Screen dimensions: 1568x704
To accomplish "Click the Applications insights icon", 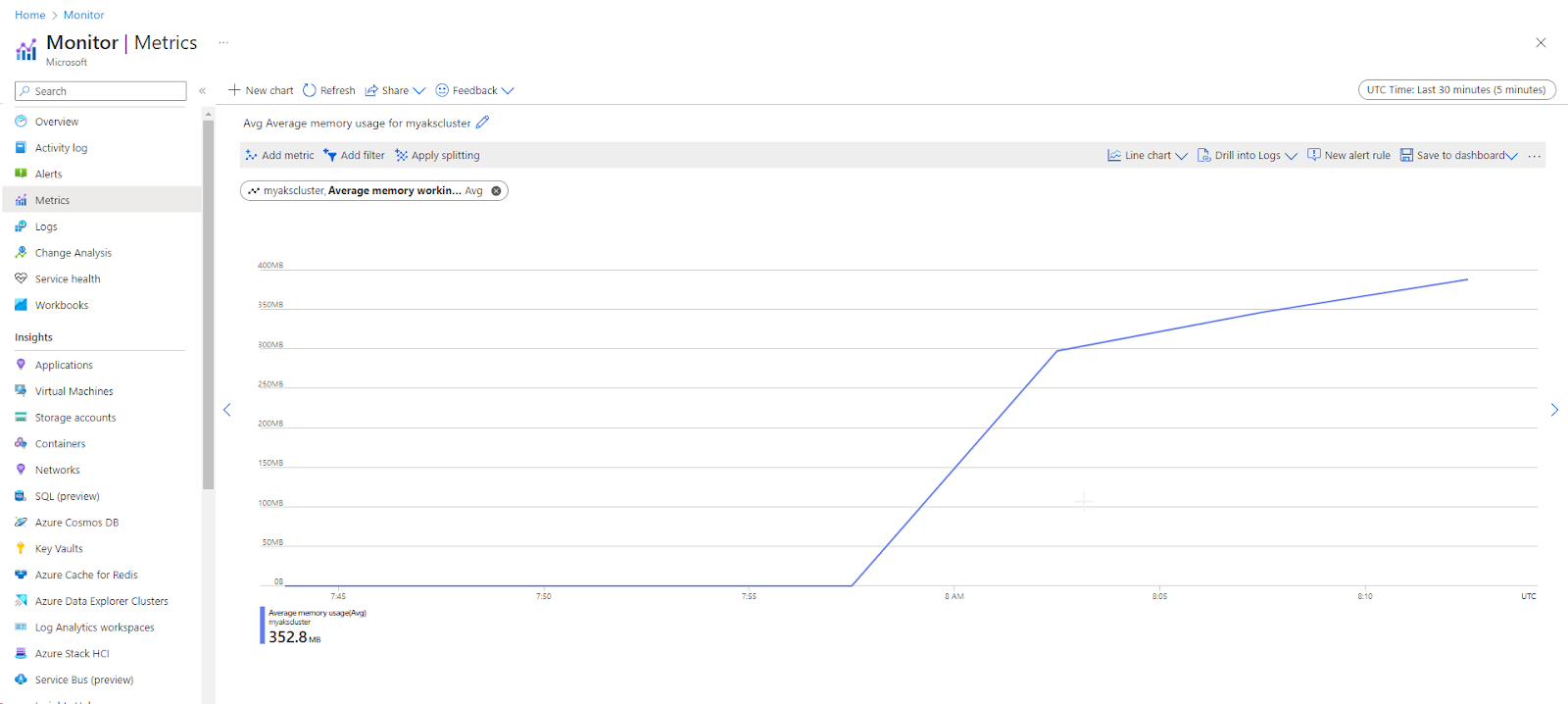I will pyautogui.click(x=21, y=365).
